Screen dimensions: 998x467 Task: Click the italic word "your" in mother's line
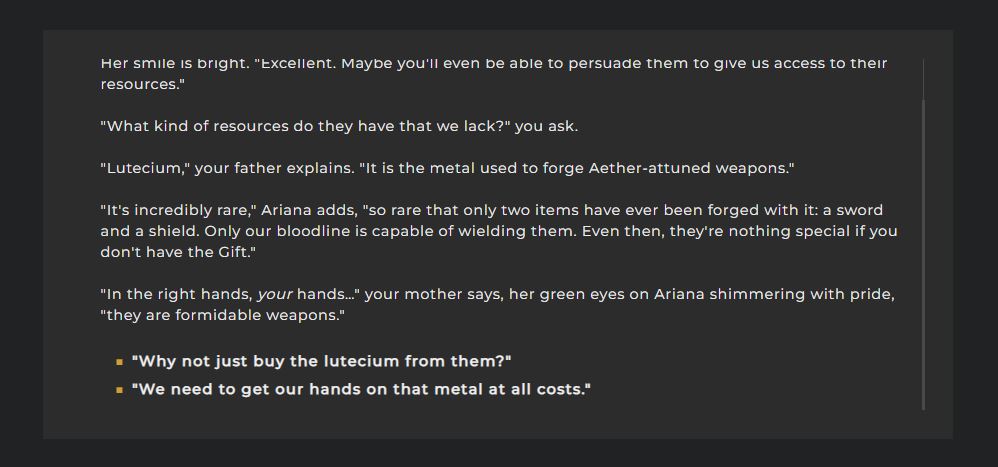pos(274,295)
